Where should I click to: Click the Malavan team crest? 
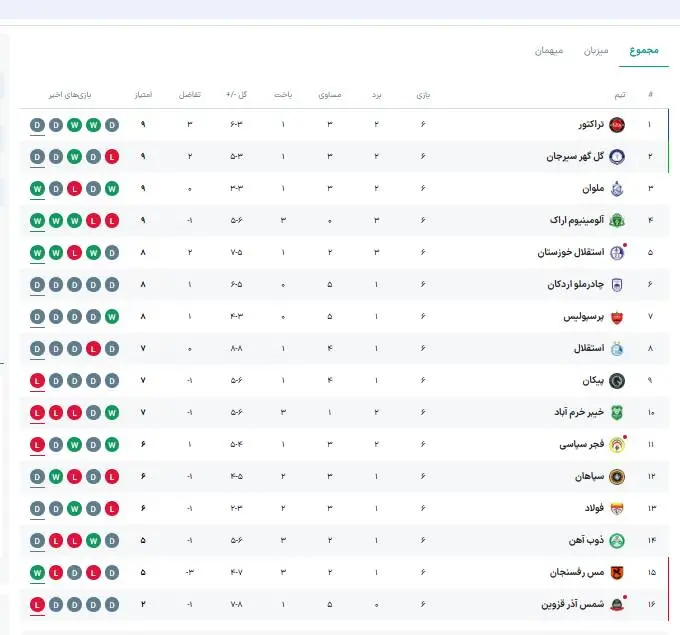[x=617, y=189]
